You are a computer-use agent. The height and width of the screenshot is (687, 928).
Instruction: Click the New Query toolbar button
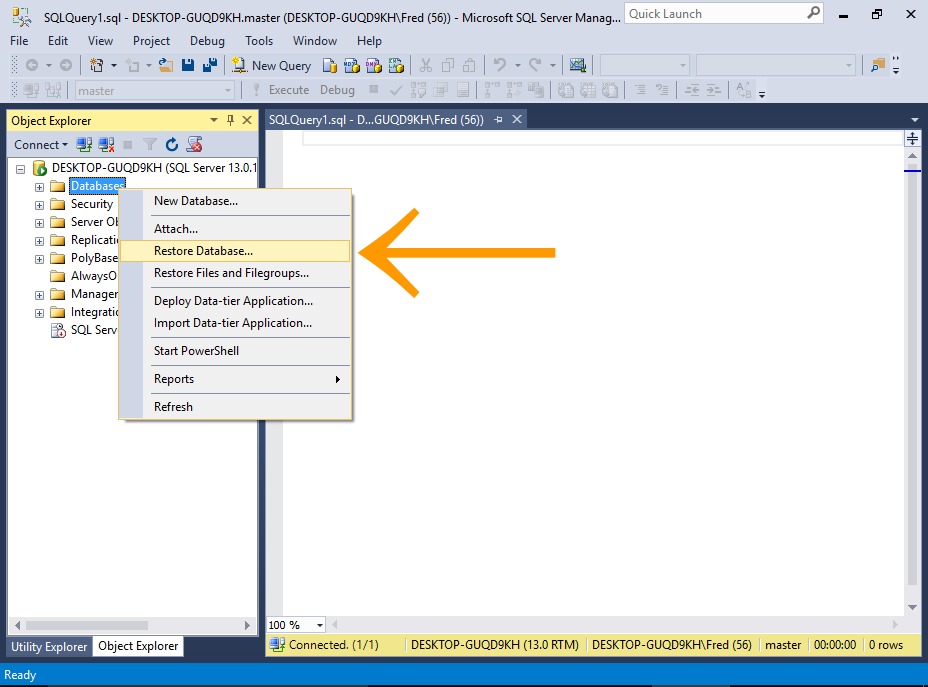click(x=272, y=65)
